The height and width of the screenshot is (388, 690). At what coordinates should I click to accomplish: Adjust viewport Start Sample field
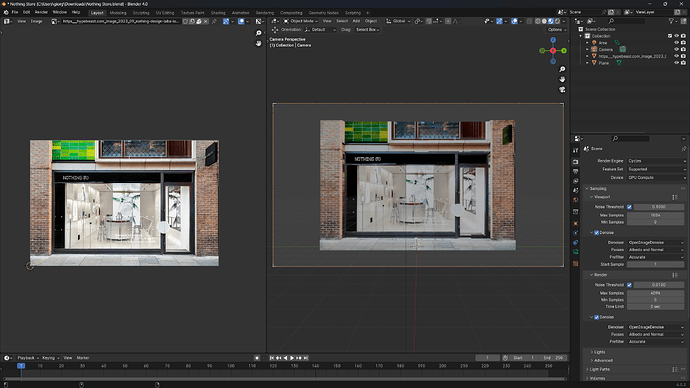[x=655, y=264]
